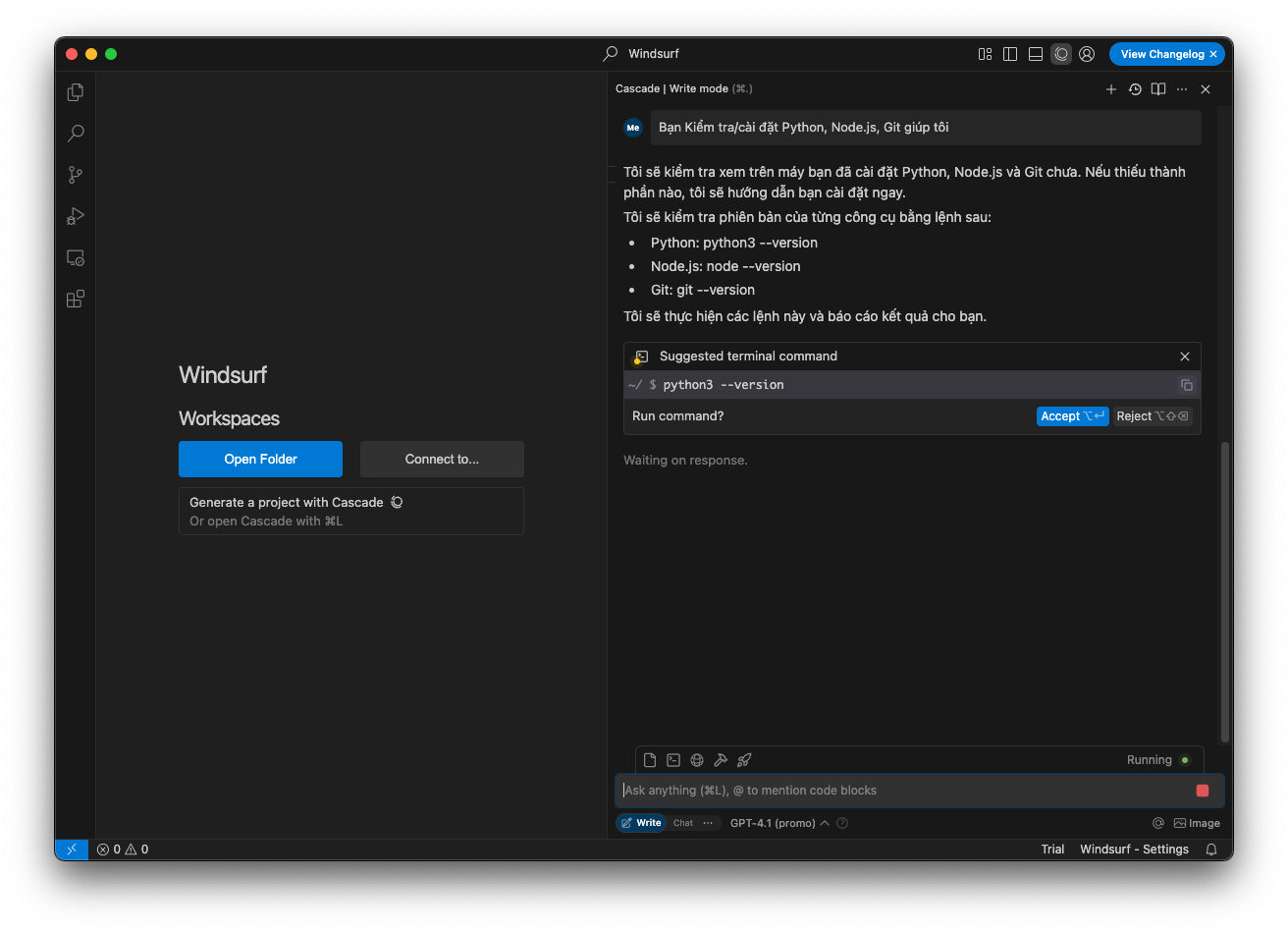1288x933 pixels.
Task: Open the Remote Explorer view
Action: [x=76, y=257]
